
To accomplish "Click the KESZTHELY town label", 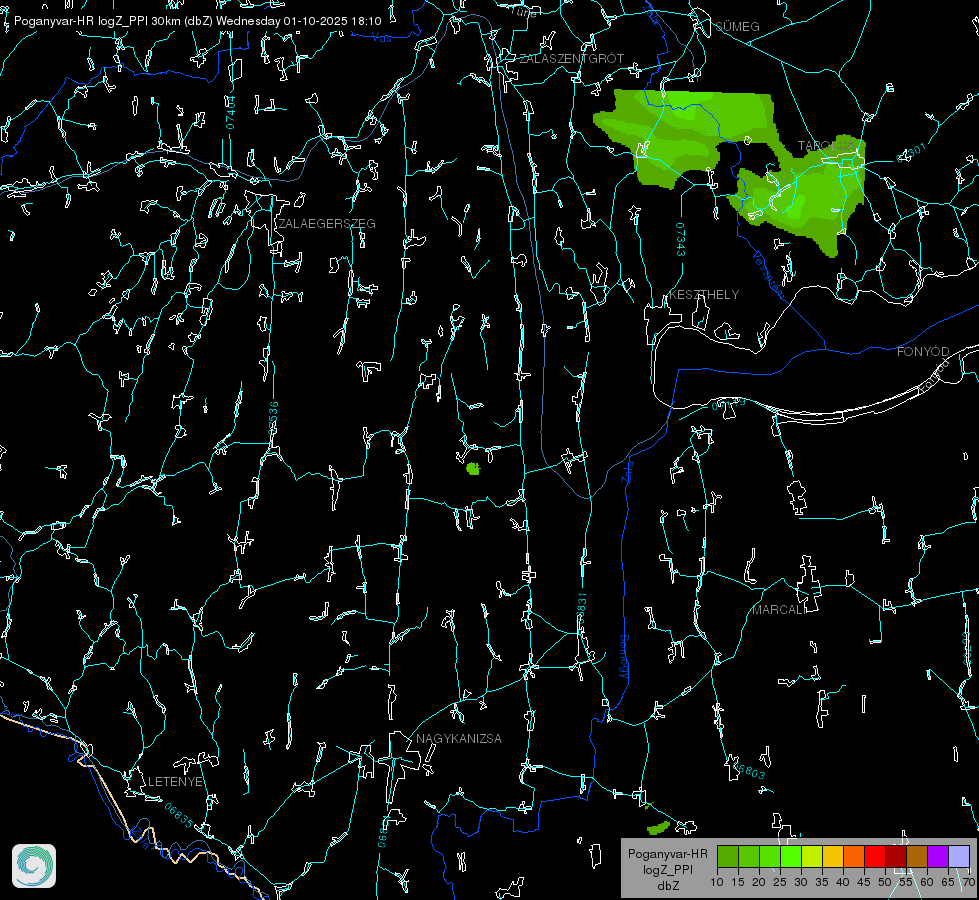I will [704, 295].
